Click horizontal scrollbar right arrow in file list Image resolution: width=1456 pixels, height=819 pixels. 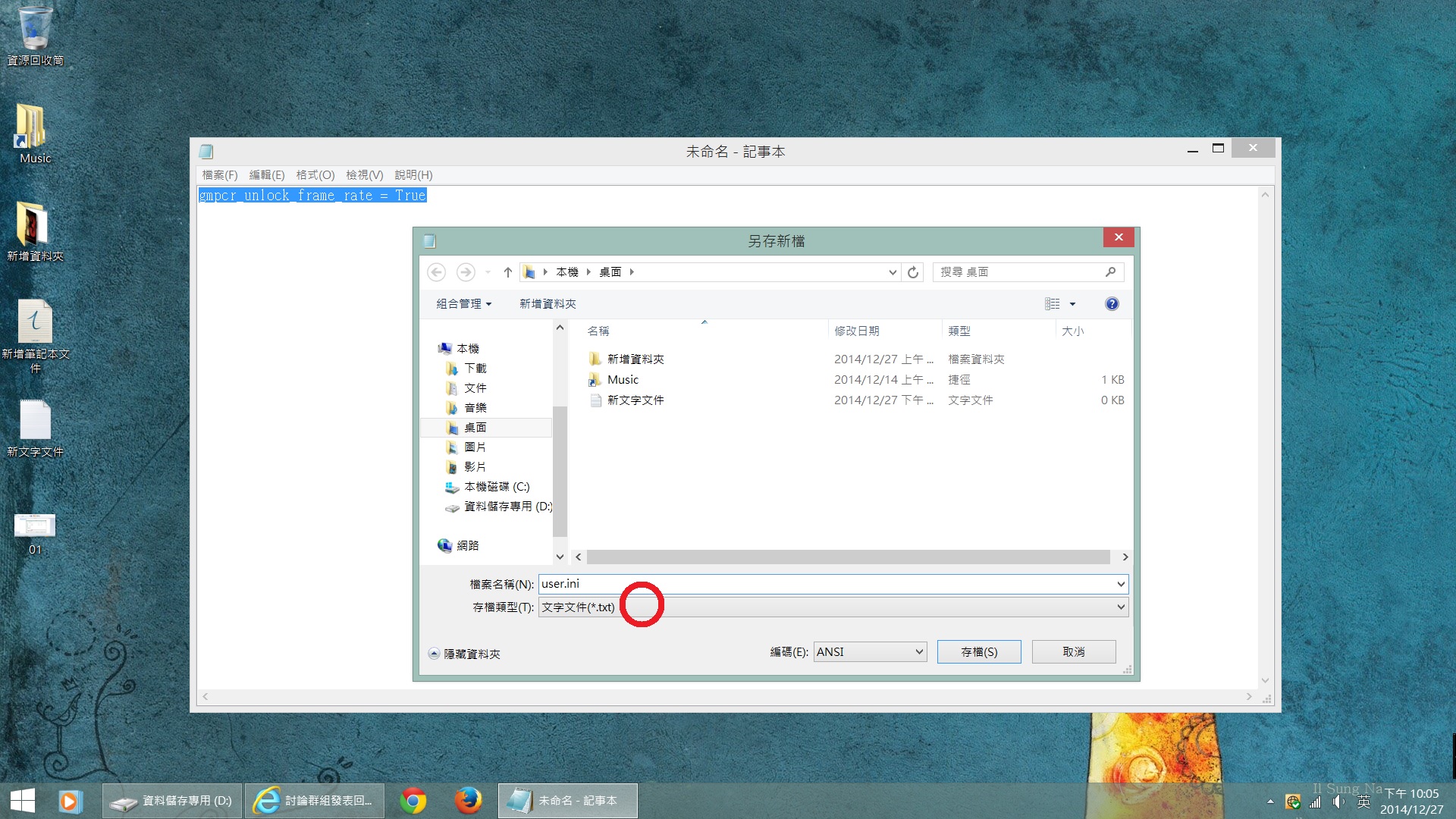(1125, 557)
